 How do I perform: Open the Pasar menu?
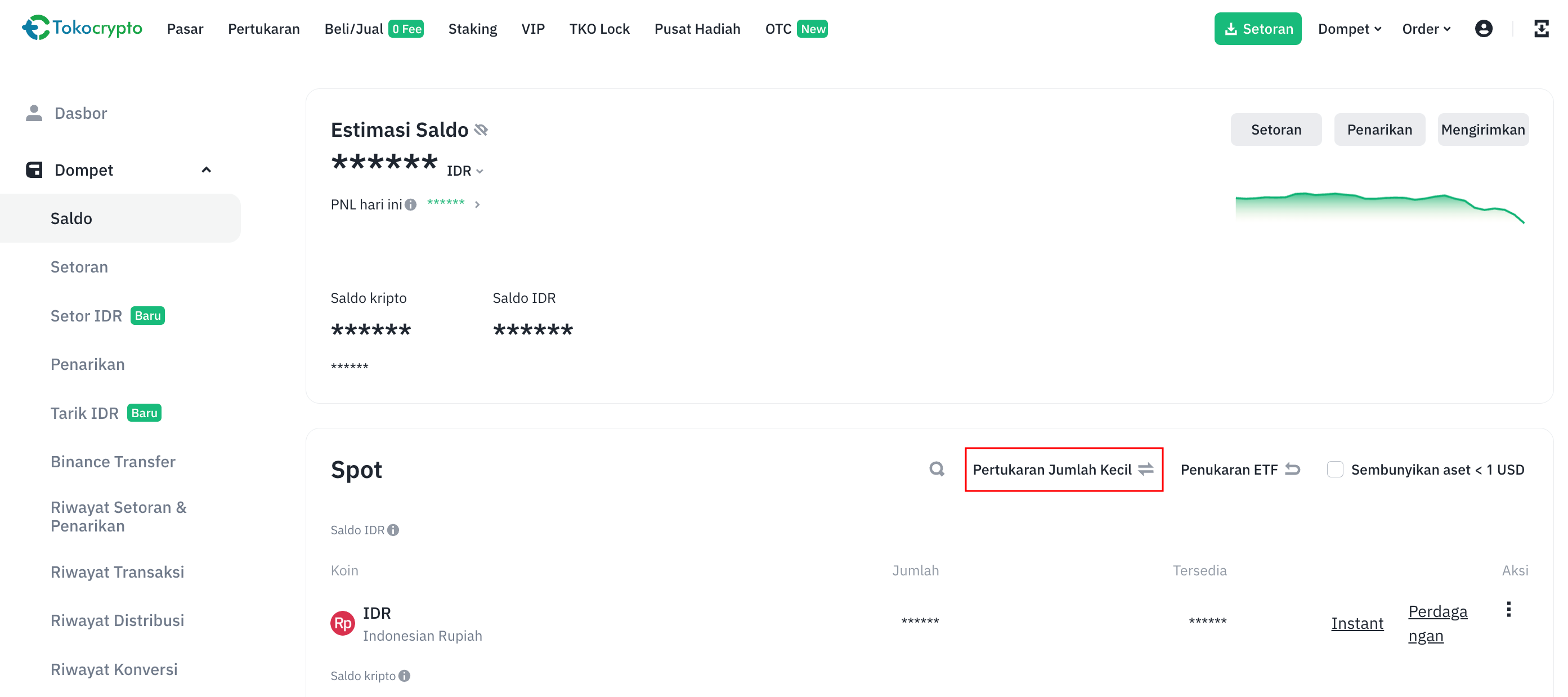point(185,29)
